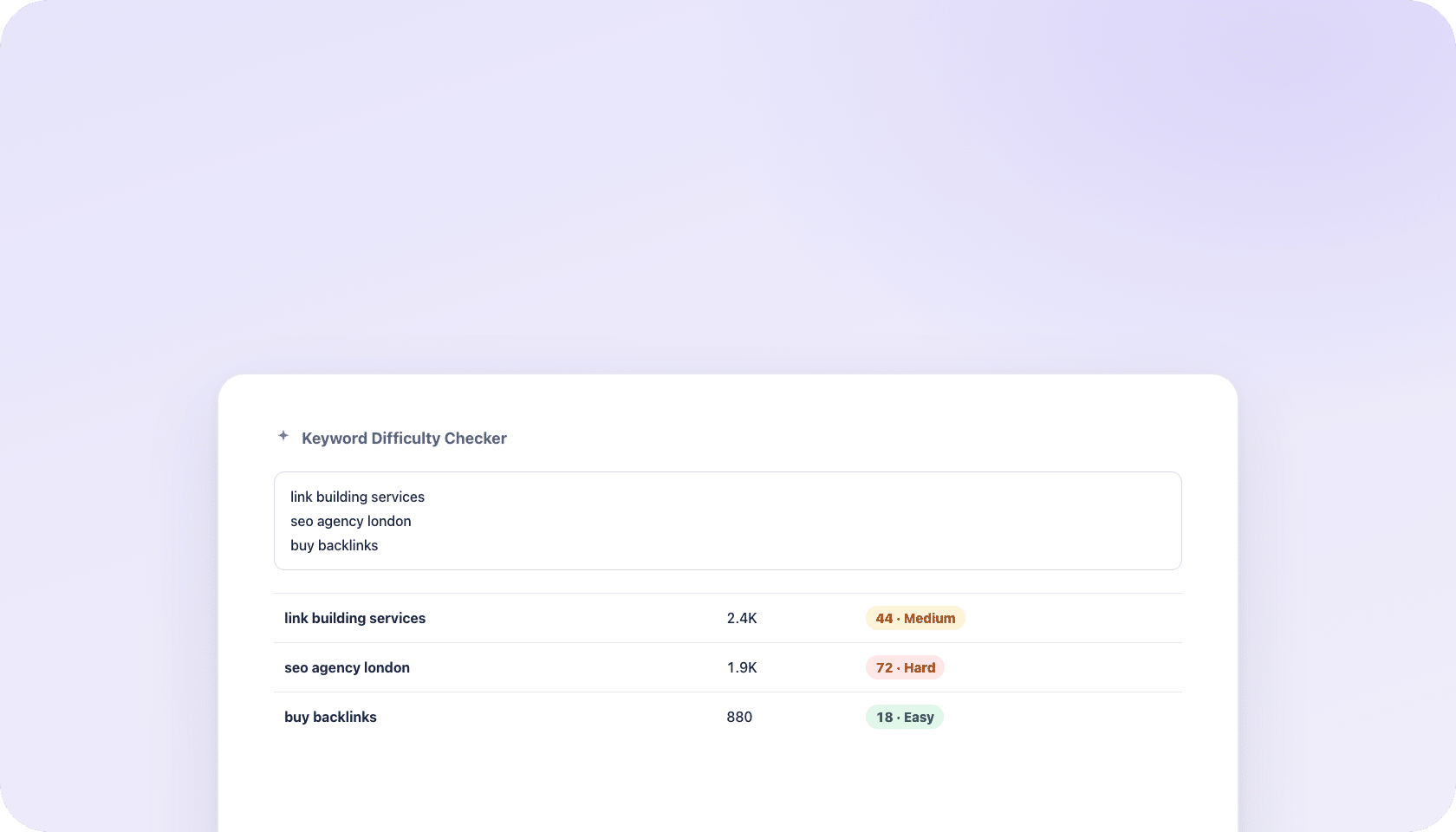Click the '18 · Easy' difficulty badge
1456x832 pixels.
coord(905,717)
